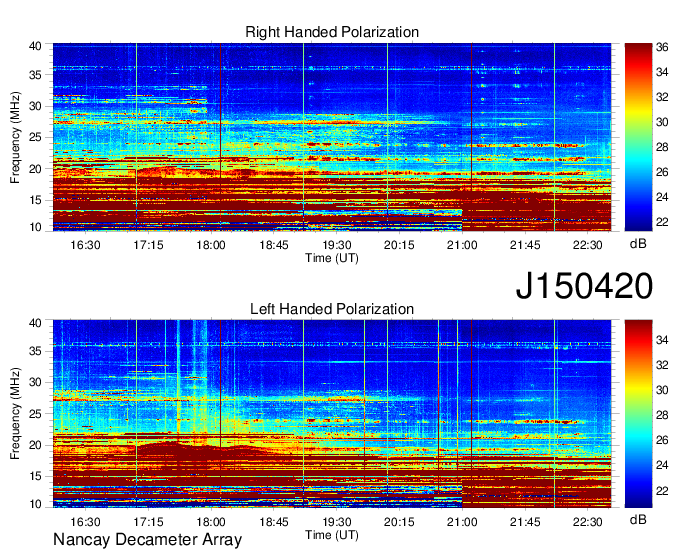Click the Left Handed Polarization spectrogram
This screenshot has width=680, height=552.
(x=332, y=414)
